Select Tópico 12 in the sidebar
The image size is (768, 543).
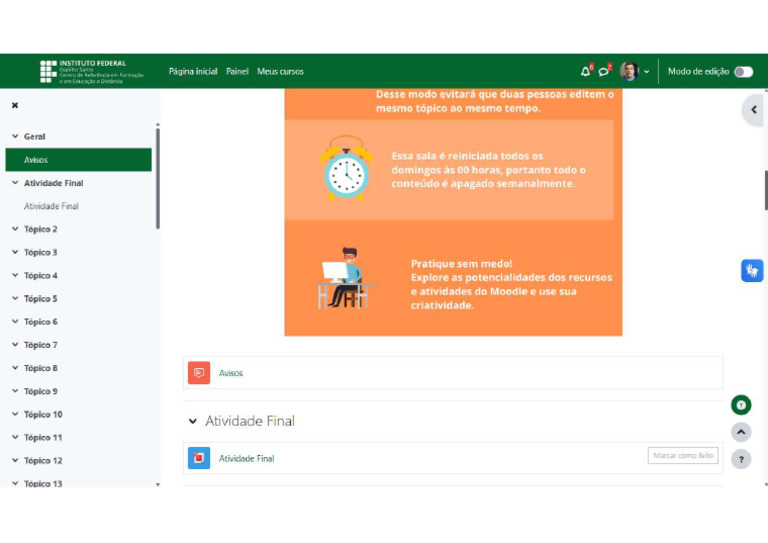coord(43,461)
